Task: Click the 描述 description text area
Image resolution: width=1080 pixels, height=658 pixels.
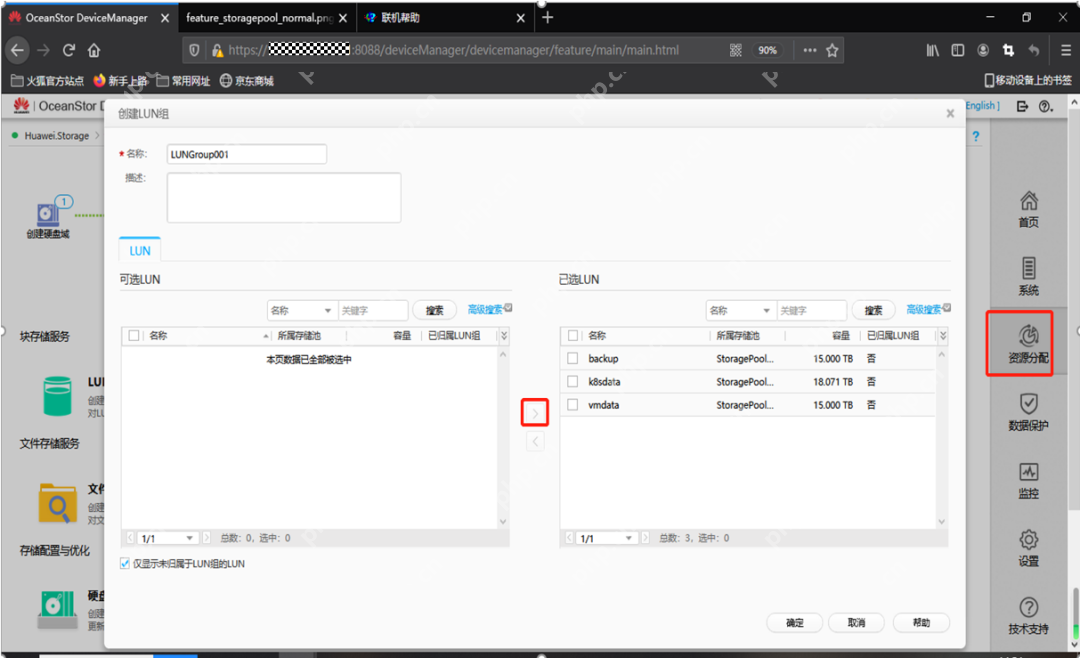Action: point(284,197)
